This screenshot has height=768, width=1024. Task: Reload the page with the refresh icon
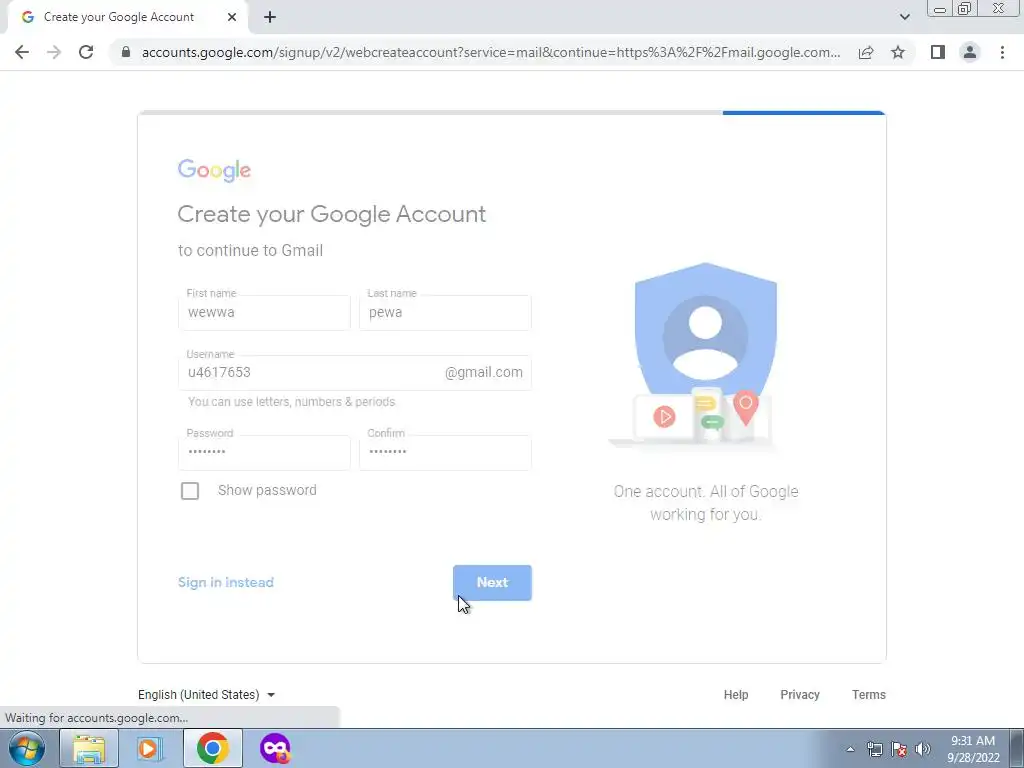point(86,52)
